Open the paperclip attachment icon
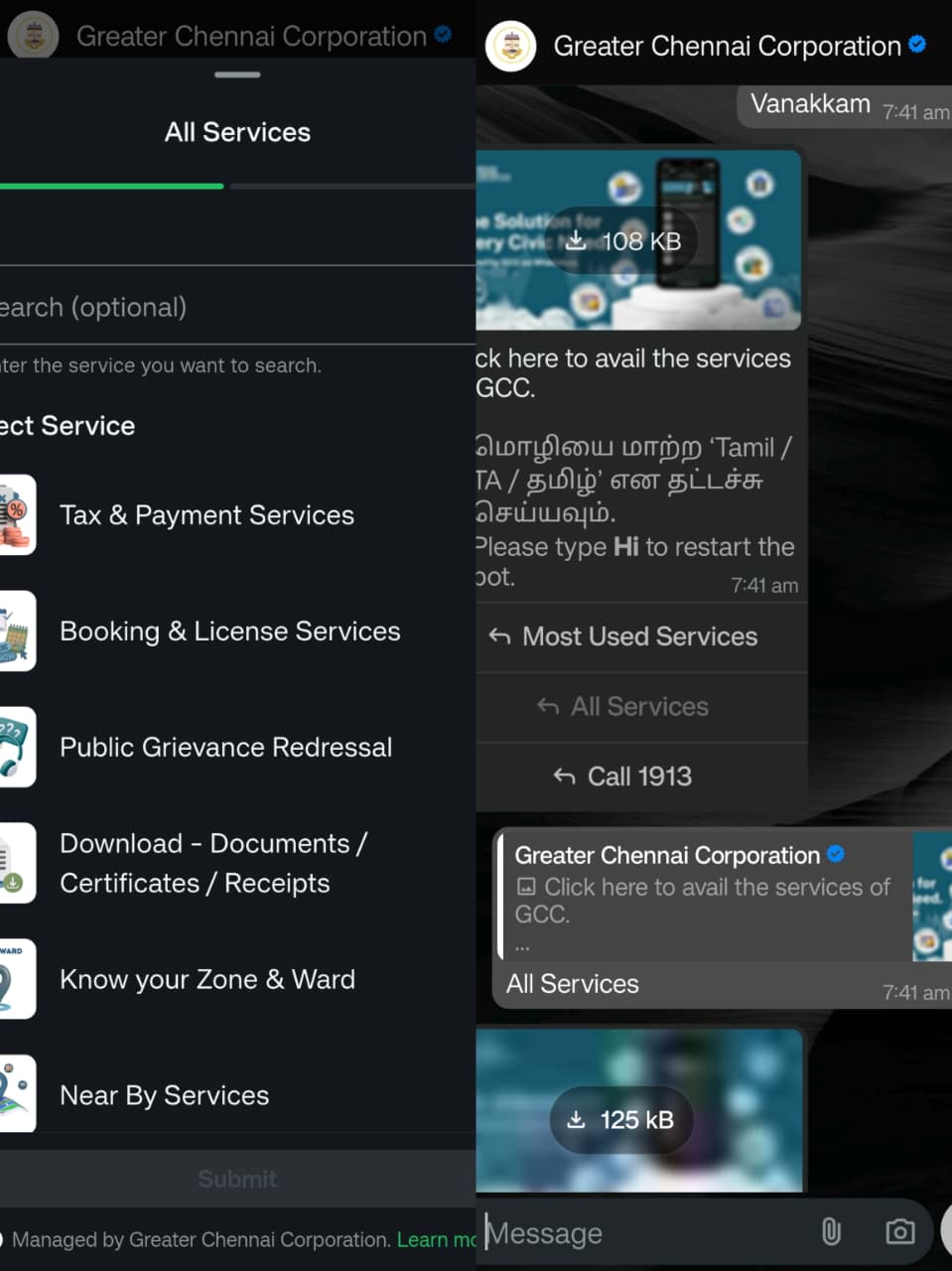 (x=831, y=1232)
